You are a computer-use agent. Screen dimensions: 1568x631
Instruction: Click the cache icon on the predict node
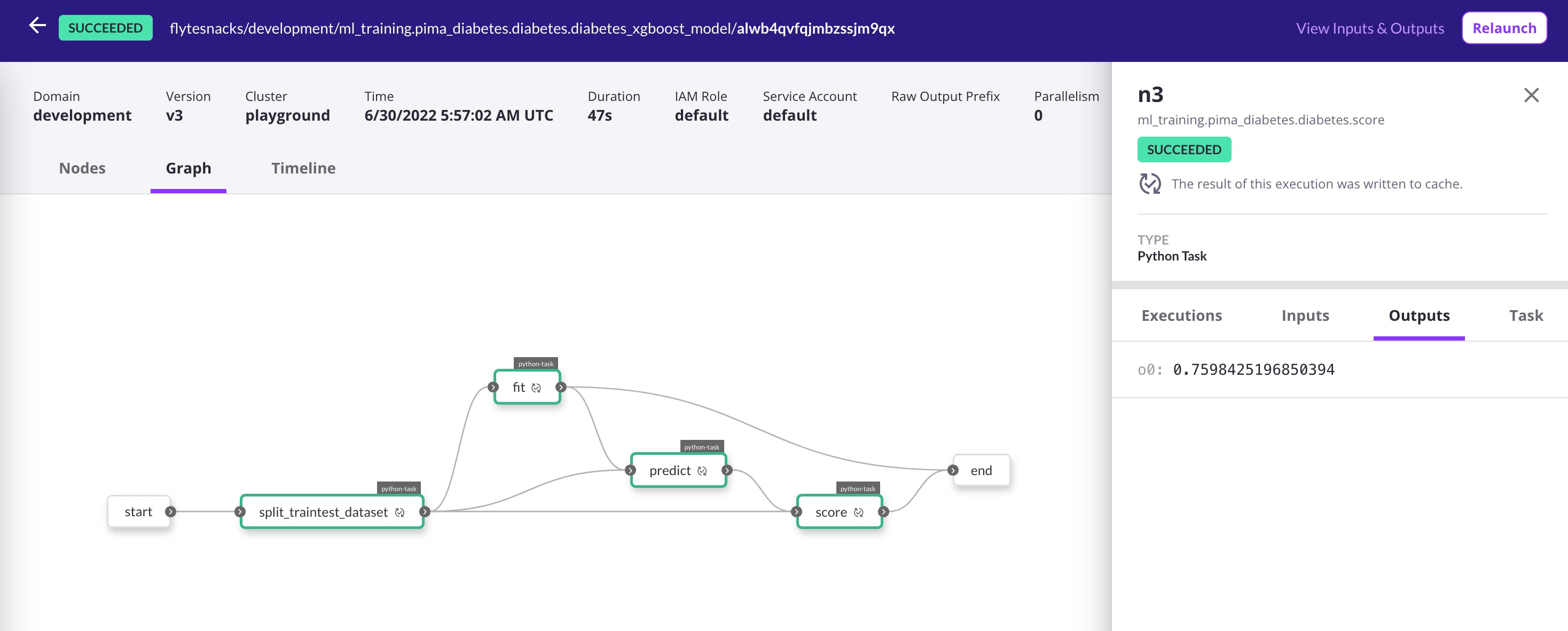(x=702, y=471)
